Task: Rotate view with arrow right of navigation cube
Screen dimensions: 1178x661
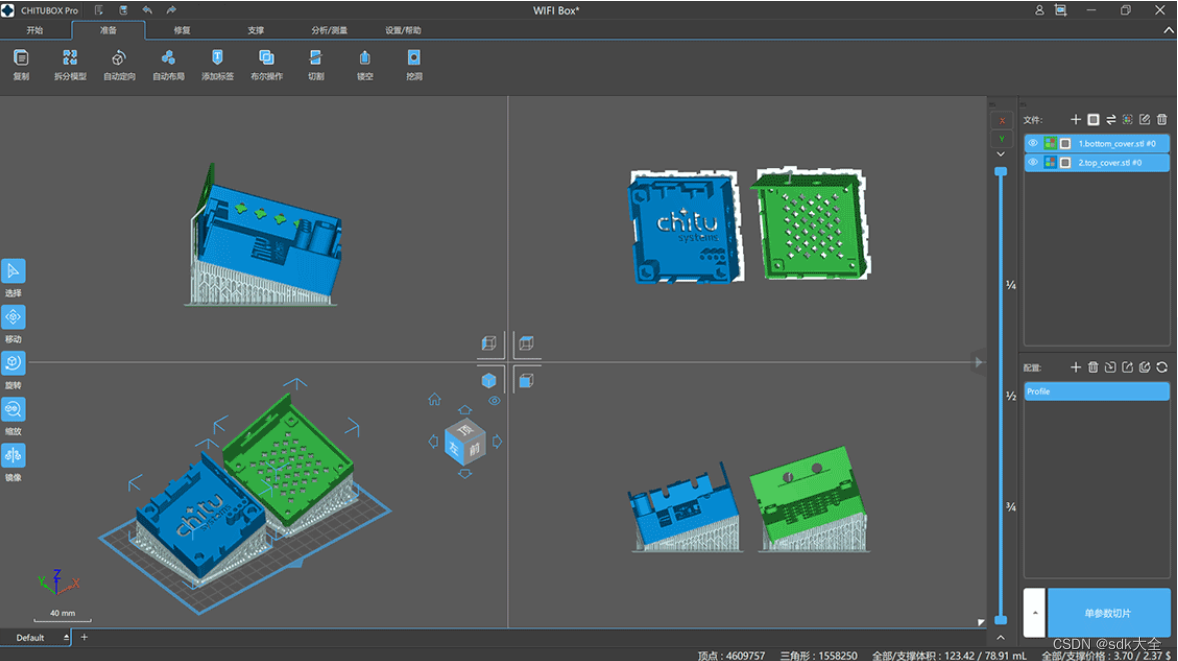Action: (x=497, y=442)
